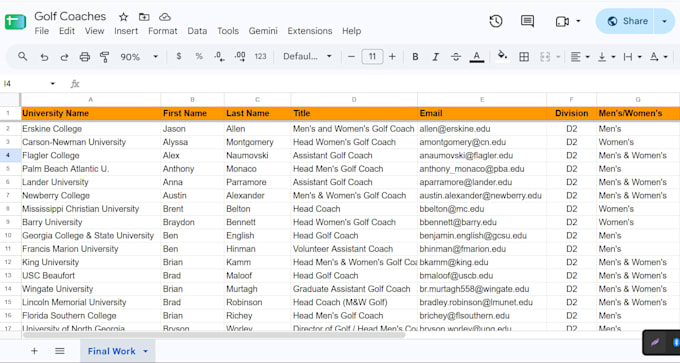Add a new sheet with plus

pos(34,351)
